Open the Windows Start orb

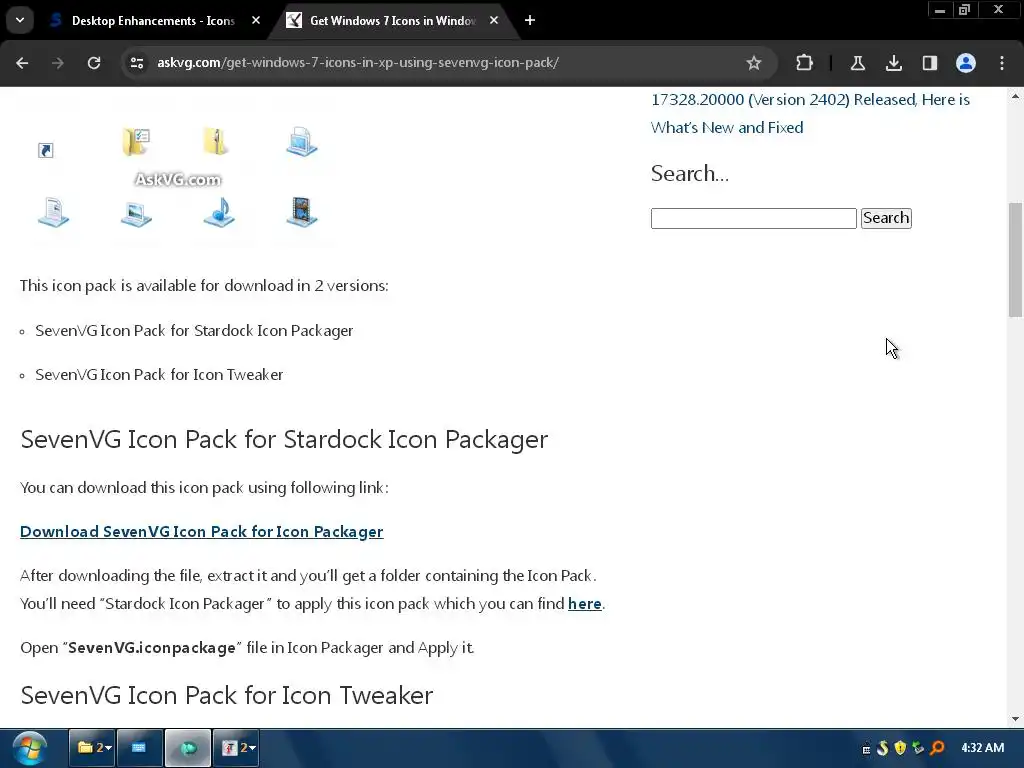coord(29,748)
